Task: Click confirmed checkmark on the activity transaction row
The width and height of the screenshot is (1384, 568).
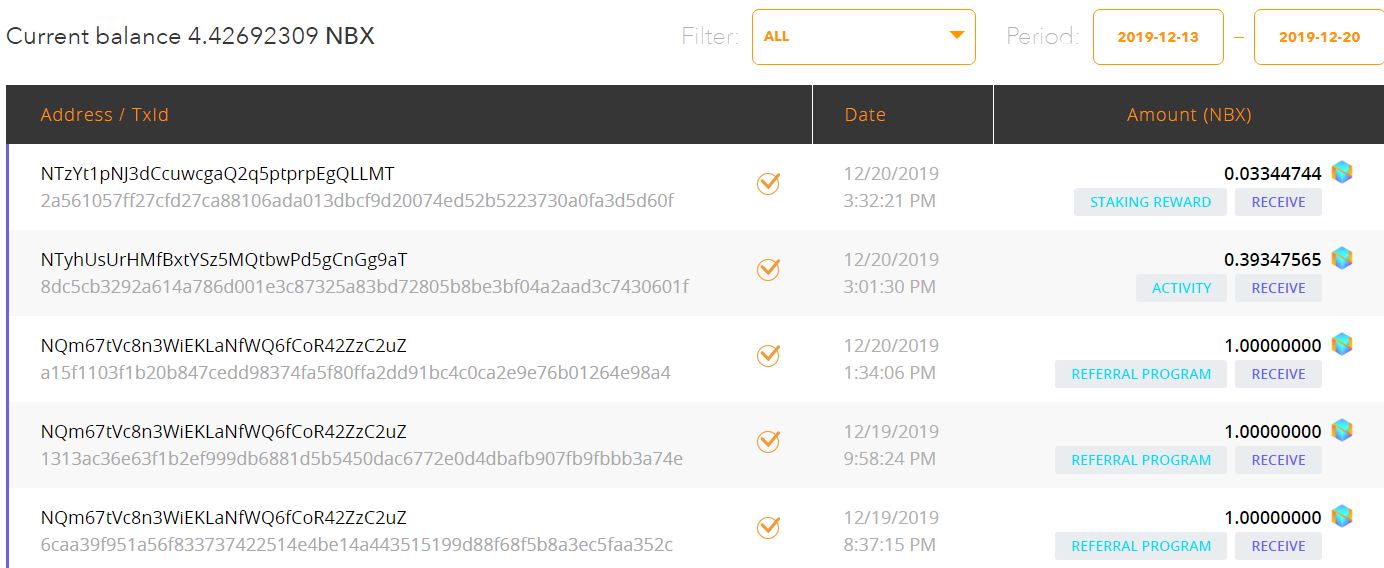Action: [768, 269]
